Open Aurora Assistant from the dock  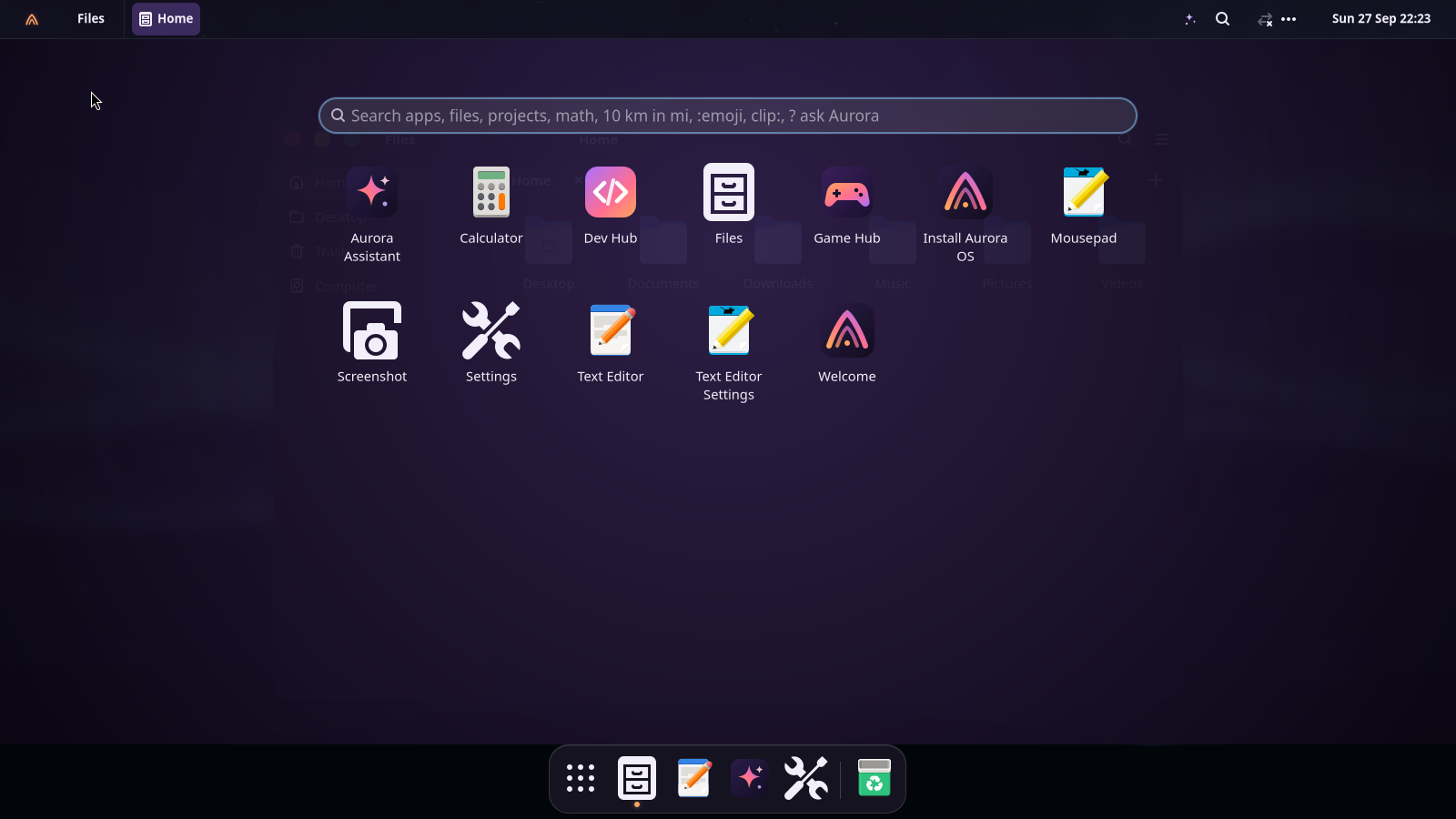(x=750, y=778)
